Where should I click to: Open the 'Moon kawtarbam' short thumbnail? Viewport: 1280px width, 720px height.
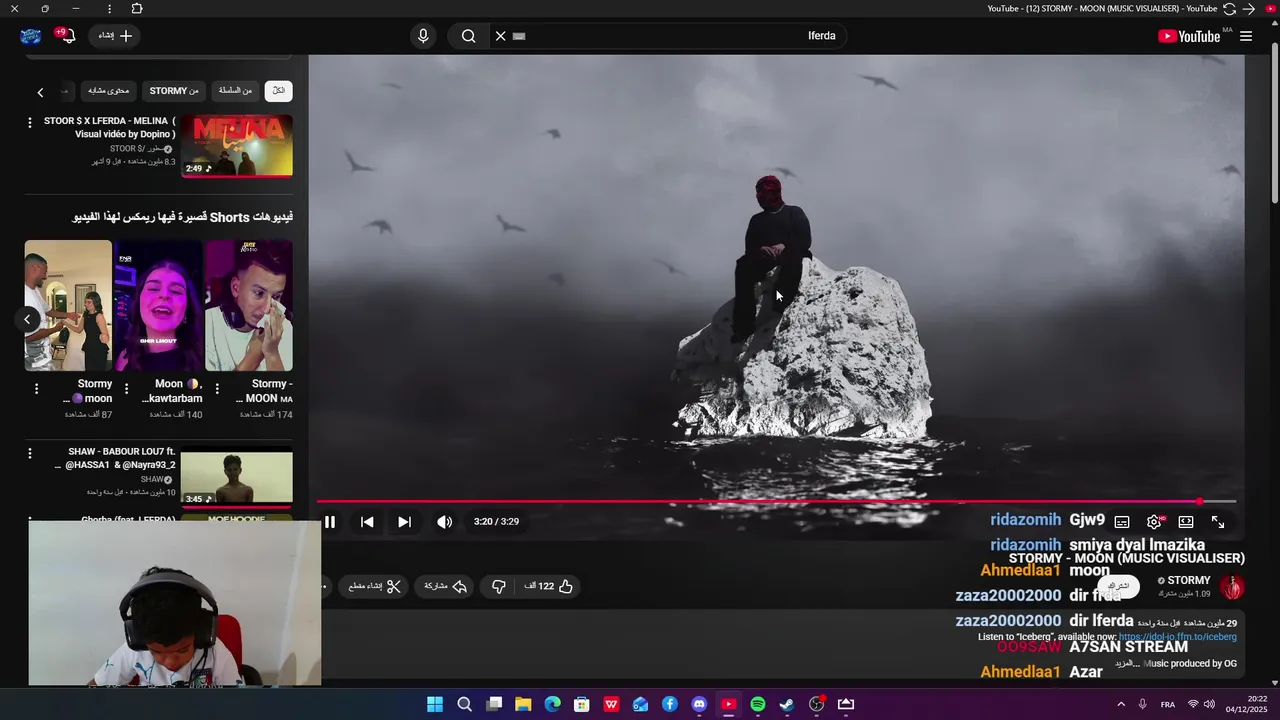point(158,305)
